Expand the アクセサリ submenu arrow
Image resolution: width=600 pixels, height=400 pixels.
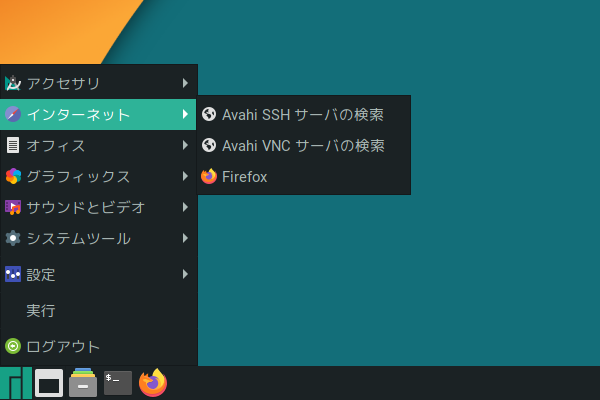tap(185, 83)
